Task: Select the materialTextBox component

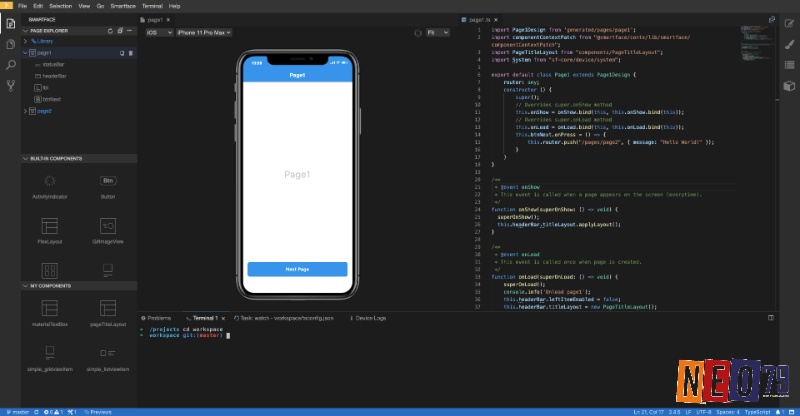Action: point(49,313)
